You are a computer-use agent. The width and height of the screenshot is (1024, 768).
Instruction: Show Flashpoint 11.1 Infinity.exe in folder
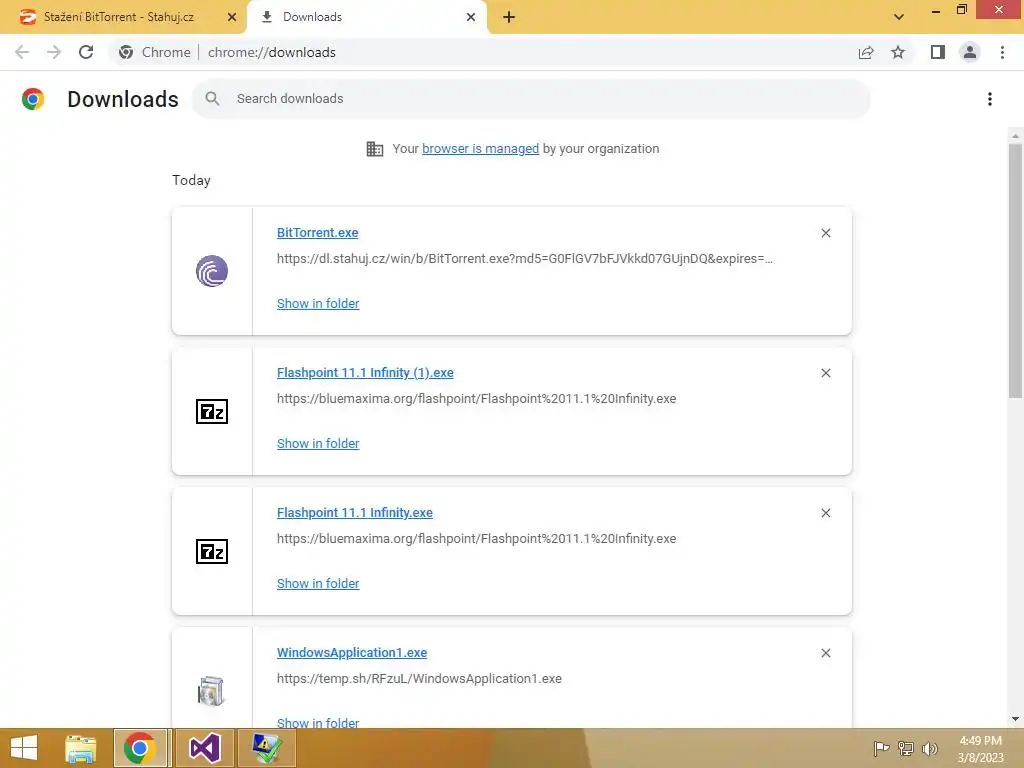[318, 584]
